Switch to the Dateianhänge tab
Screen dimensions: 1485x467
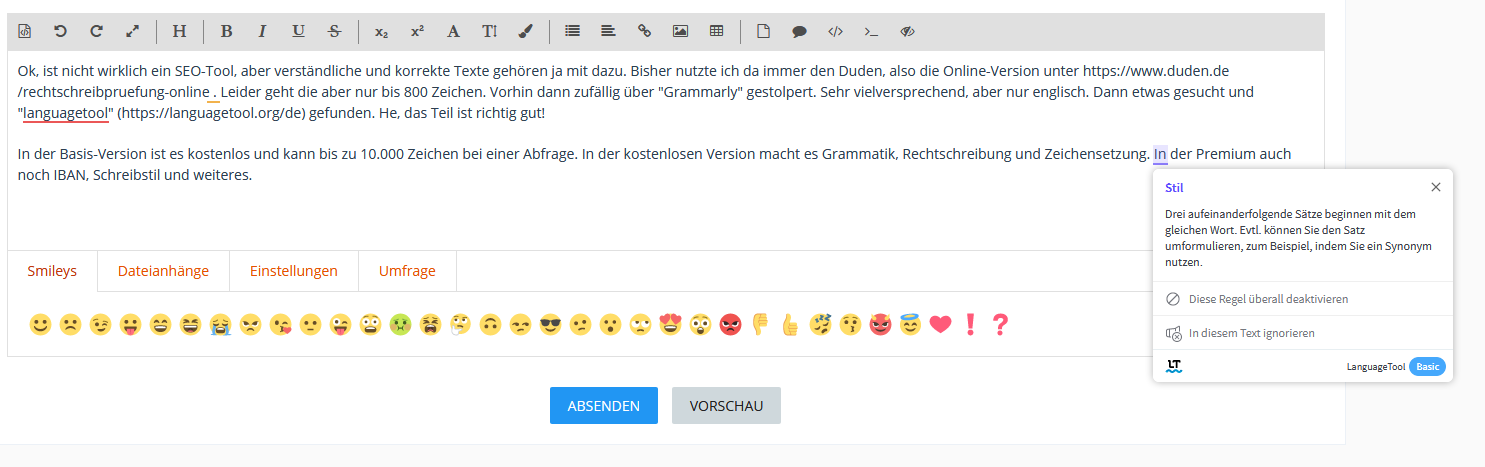point(163,271)
